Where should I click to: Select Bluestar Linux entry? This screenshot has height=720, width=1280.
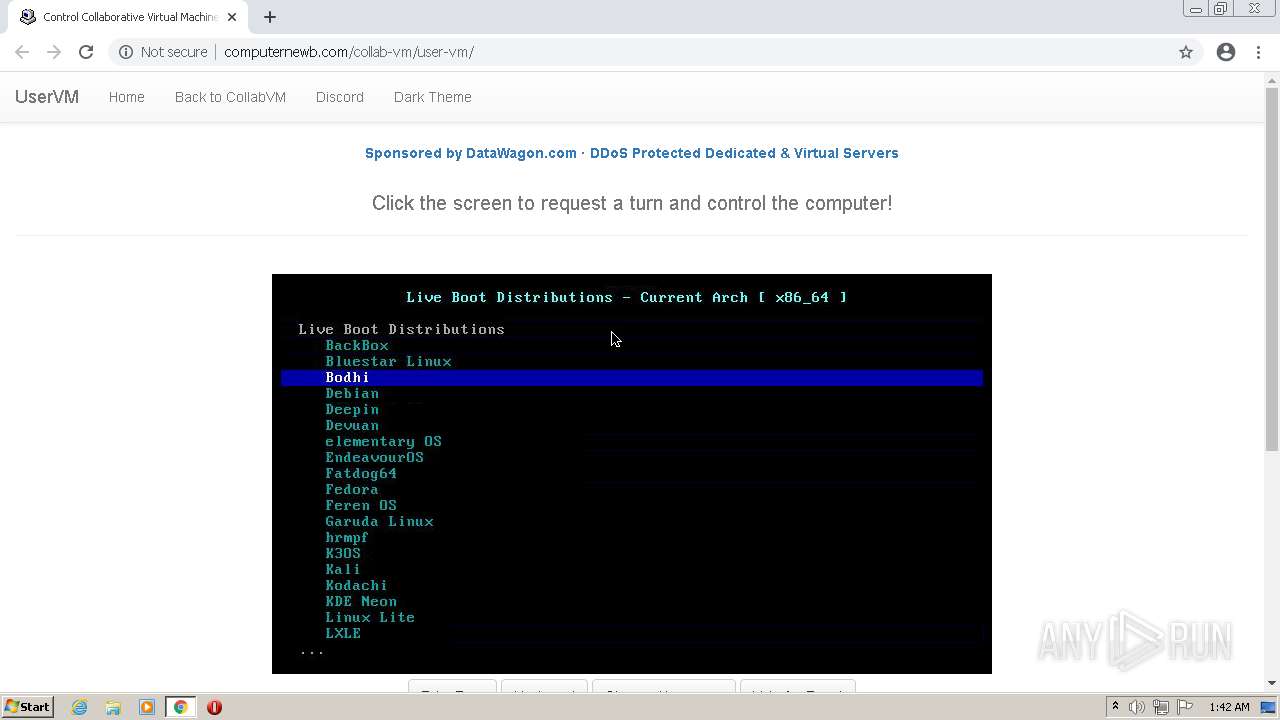tap(388, 361)
